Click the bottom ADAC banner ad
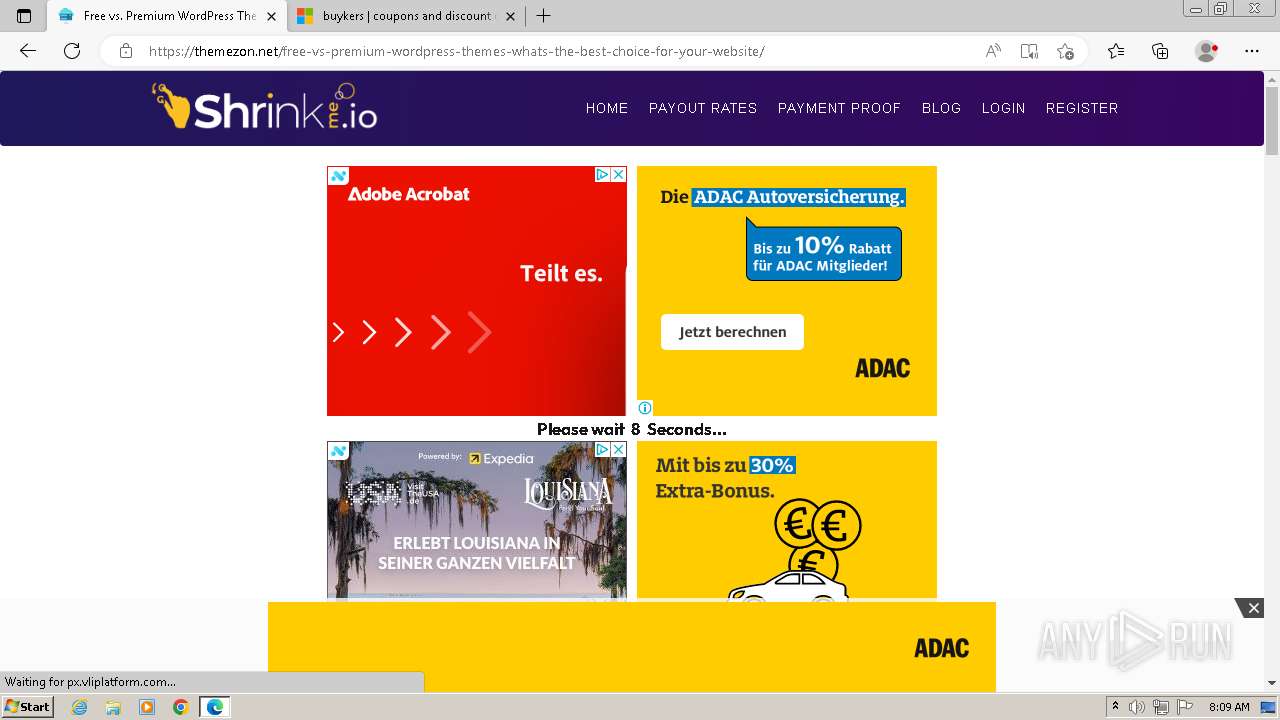Screen dimensions: 1280x720 pyautogui.click(x=632, y=647)
